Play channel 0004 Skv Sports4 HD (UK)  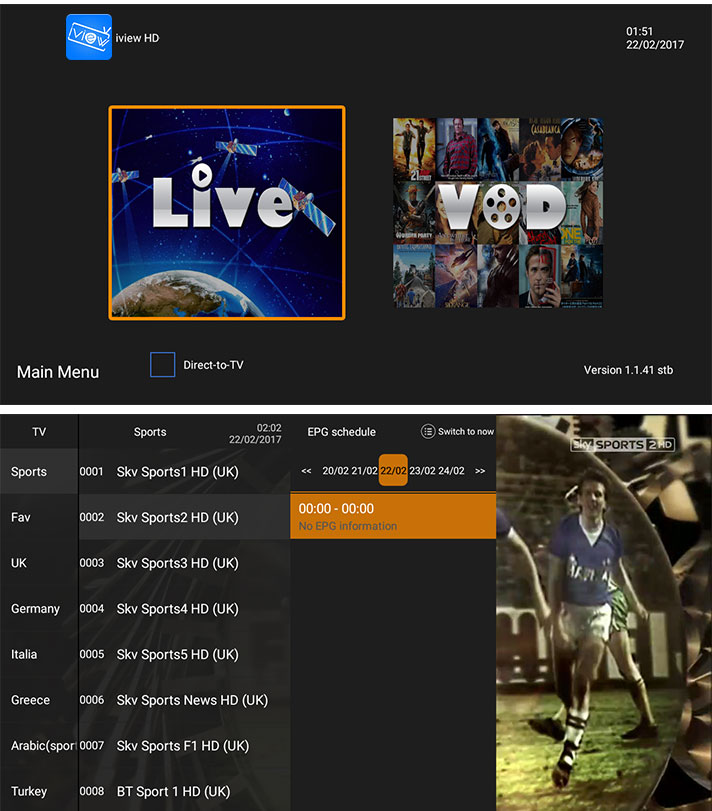click(184, 608)
